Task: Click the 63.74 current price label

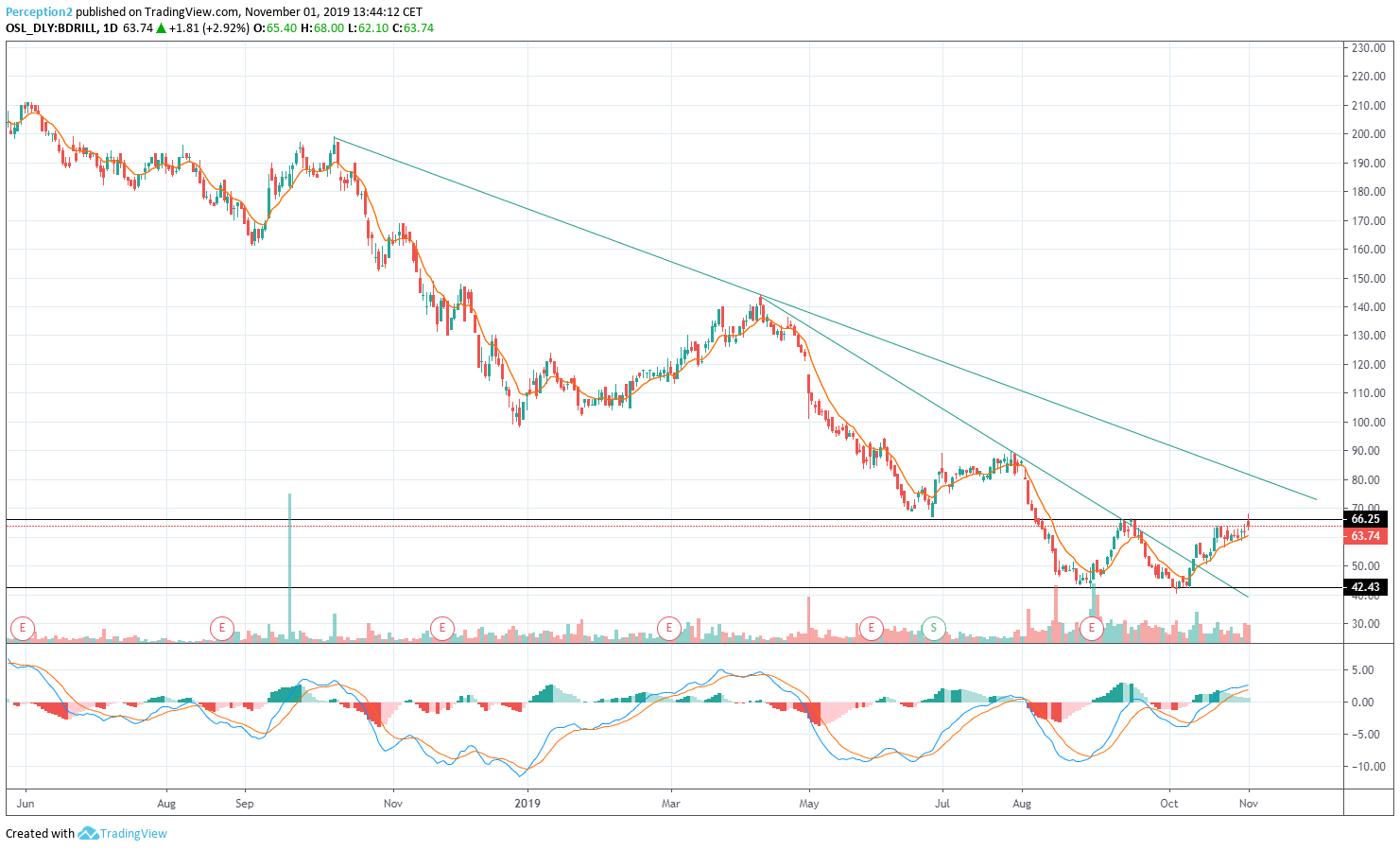Action: pyautogui.click(x=1365, y=536)
